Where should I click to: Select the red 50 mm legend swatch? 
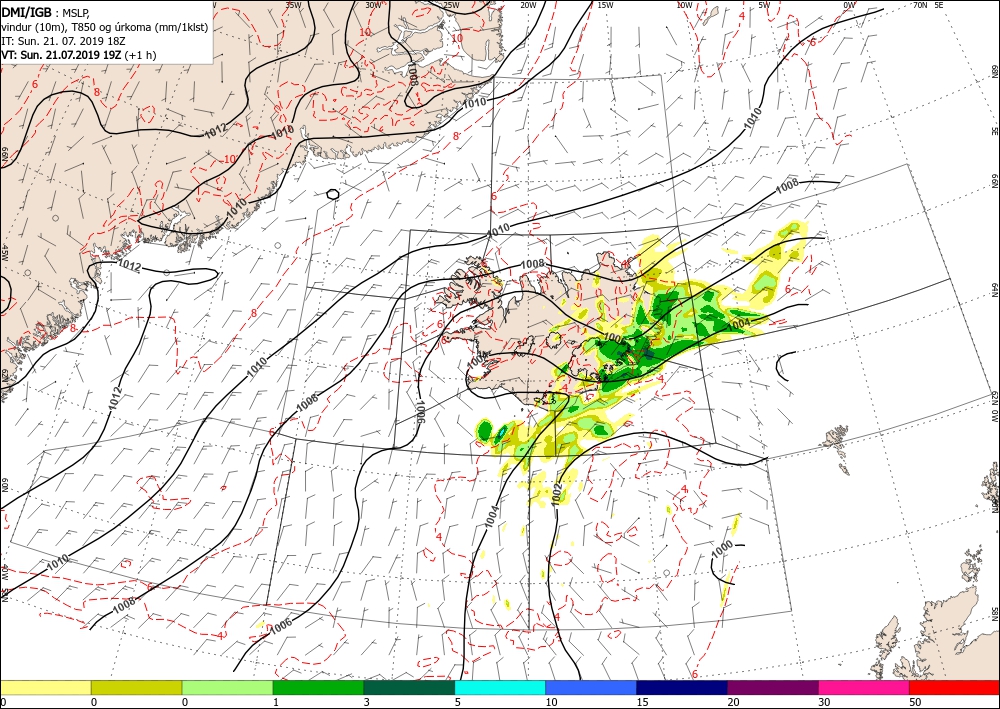pyautogui.click(x=954, y=687)
